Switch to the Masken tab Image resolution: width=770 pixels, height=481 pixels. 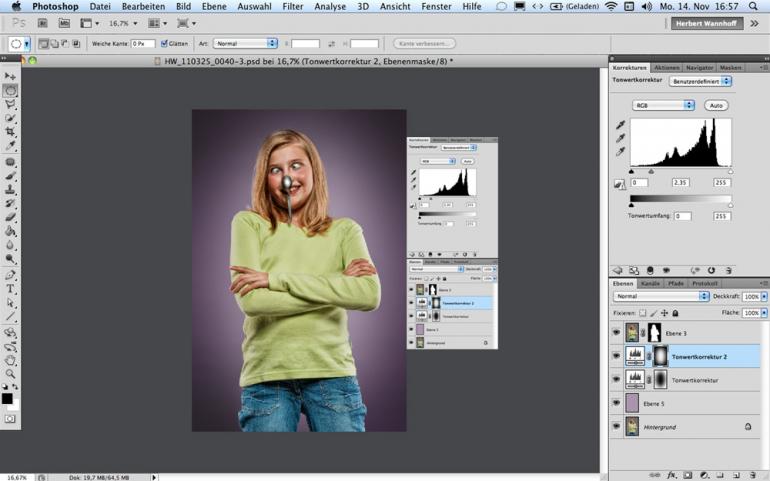[x=730, y=67]
